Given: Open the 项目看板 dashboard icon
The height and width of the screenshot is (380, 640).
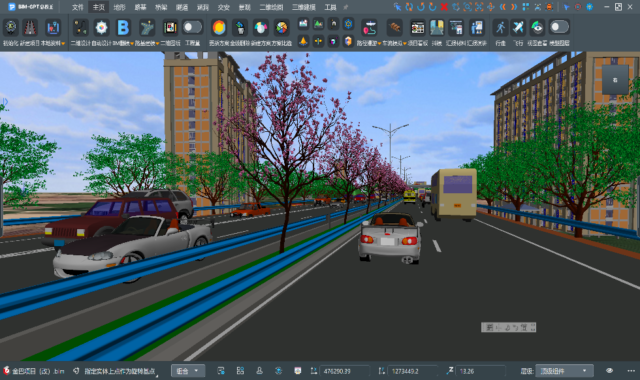Looking at the screenshot, I should point(417,27).
